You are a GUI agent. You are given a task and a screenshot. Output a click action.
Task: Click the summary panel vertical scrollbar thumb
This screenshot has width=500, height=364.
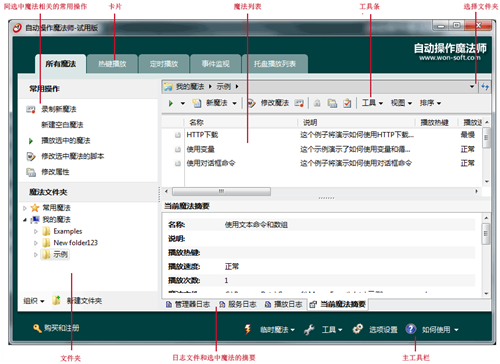(486, 234)
